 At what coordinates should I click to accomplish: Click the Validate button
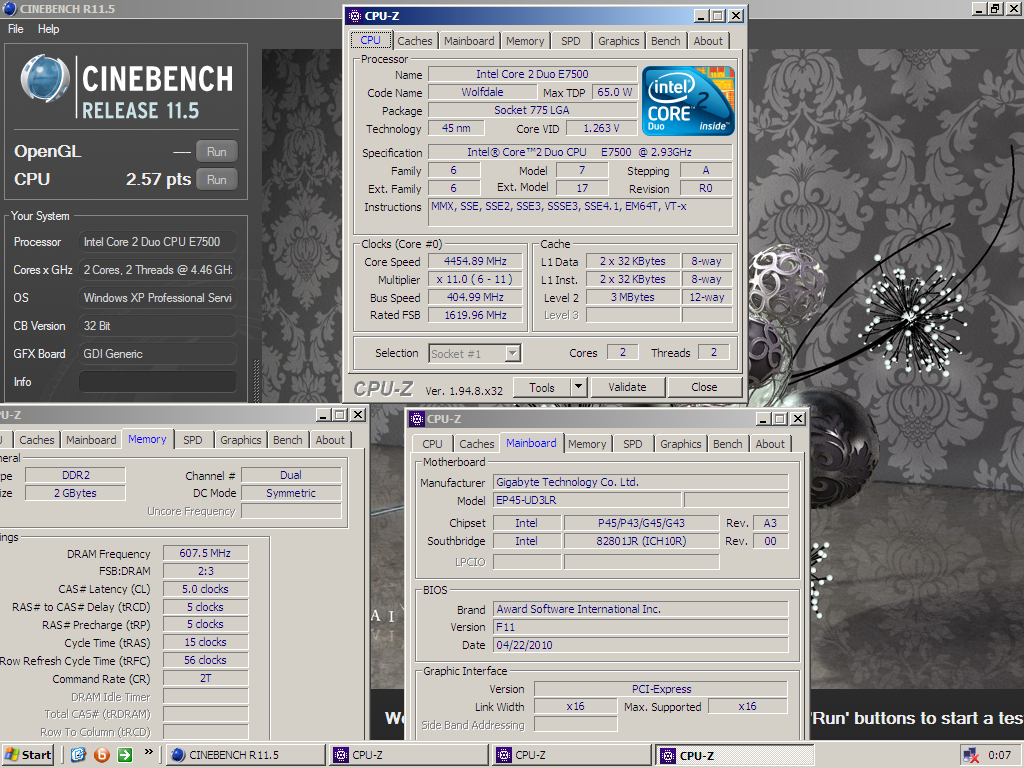pos(628,387)
